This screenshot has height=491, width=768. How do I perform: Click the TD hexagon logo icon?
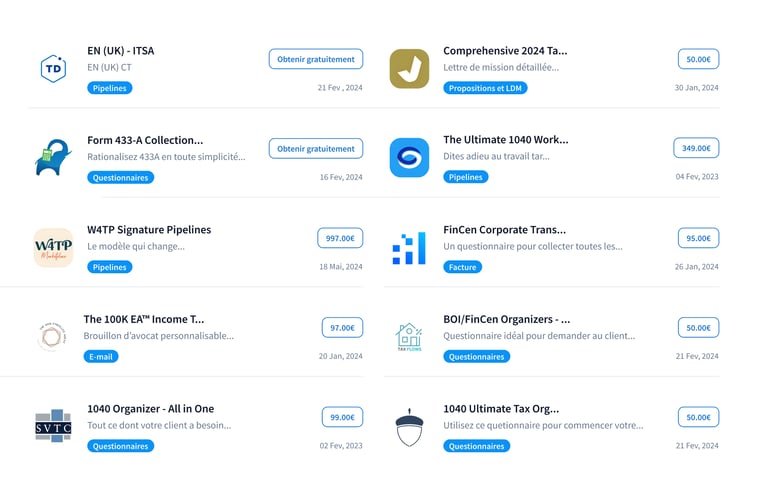(x=53, y=68)
